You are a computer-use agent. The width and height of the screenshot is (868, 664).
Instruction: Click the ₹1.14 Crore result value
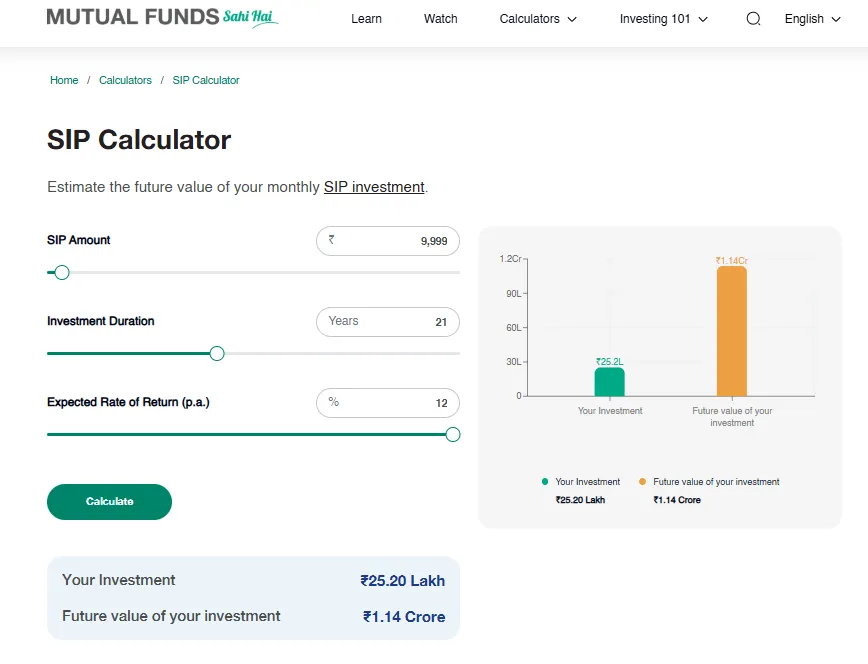coord(404,617)
